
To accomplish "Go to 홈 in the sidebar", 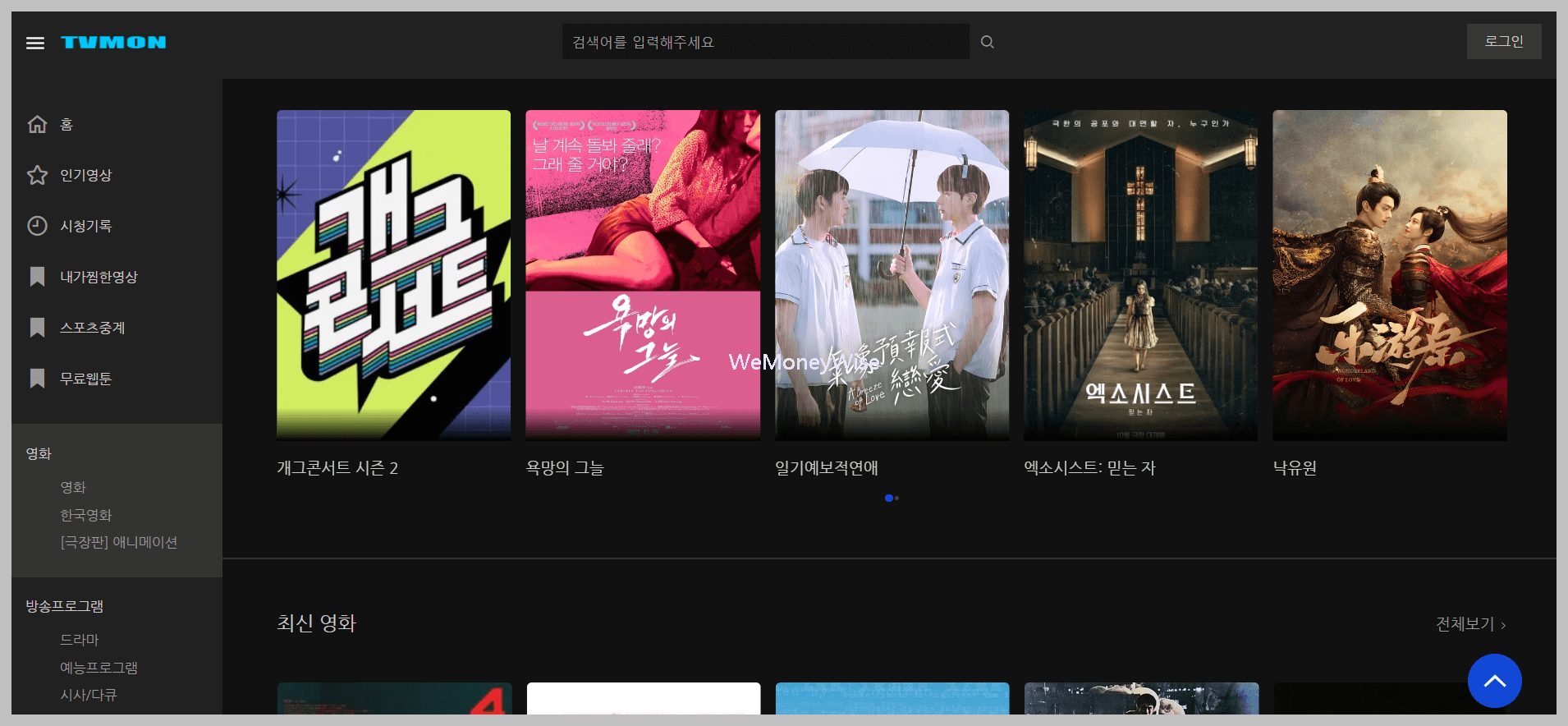I will tap(66, 124).
